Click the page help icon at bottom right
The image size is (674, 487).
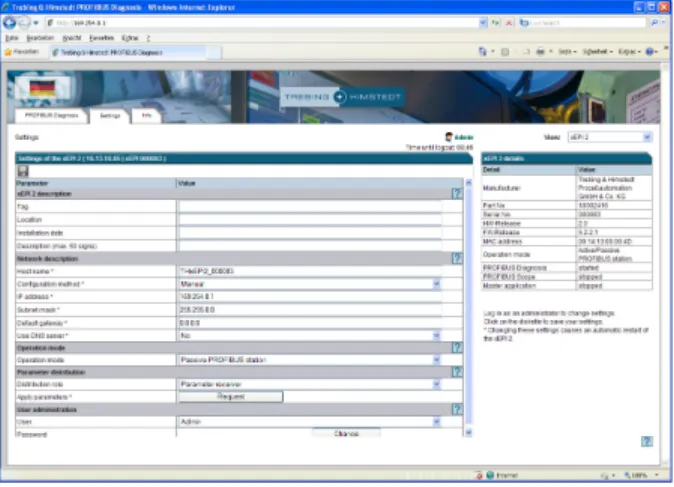646,441
